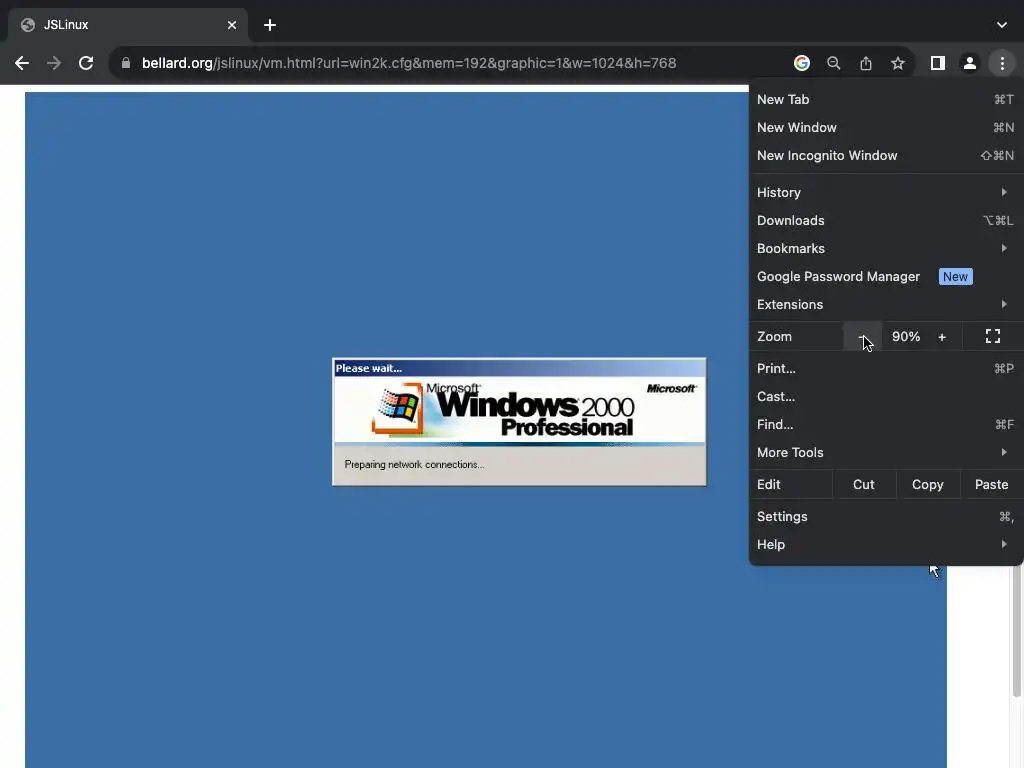Image resolution: width=1024 pixels, height=768 pixels.
Task: Select the JSLinux tab
Action: [x=127, y=25]
